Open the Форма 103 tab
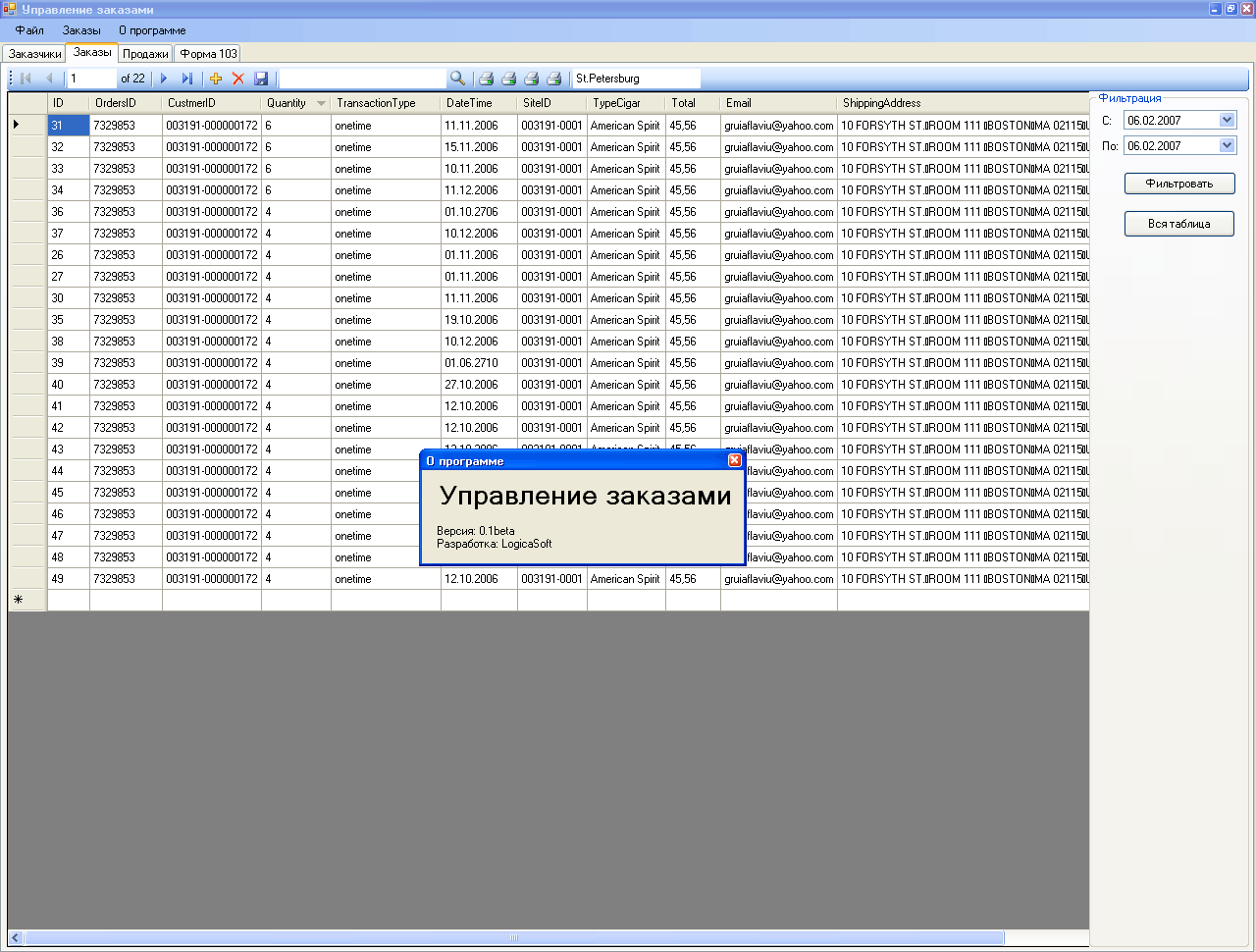Image resolution: width=1256 pixels, height=952 pixels. (x=208, y=54)
